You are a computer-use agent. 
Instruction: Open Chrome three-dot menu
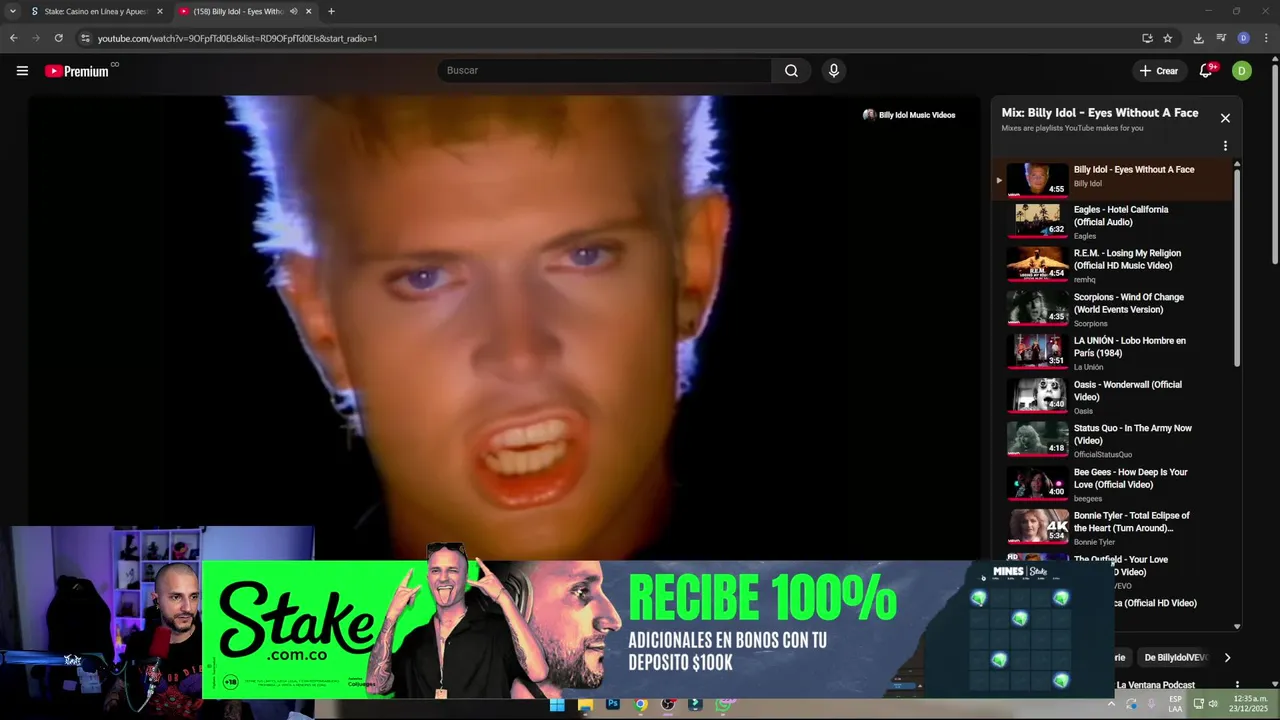(x=1266, y=38)
